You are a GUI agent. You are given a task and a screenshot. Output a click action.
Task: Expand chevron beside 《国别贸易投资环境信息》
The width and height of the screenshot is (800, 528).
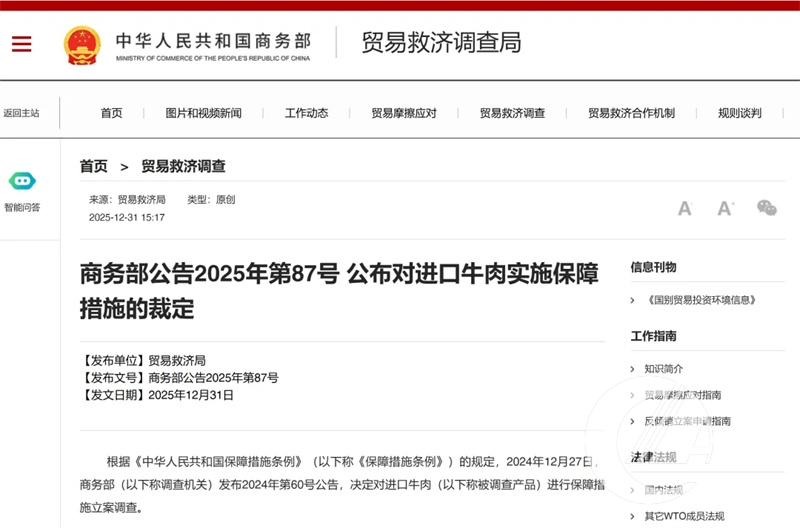pyautogui.click(x=633, y=300)
